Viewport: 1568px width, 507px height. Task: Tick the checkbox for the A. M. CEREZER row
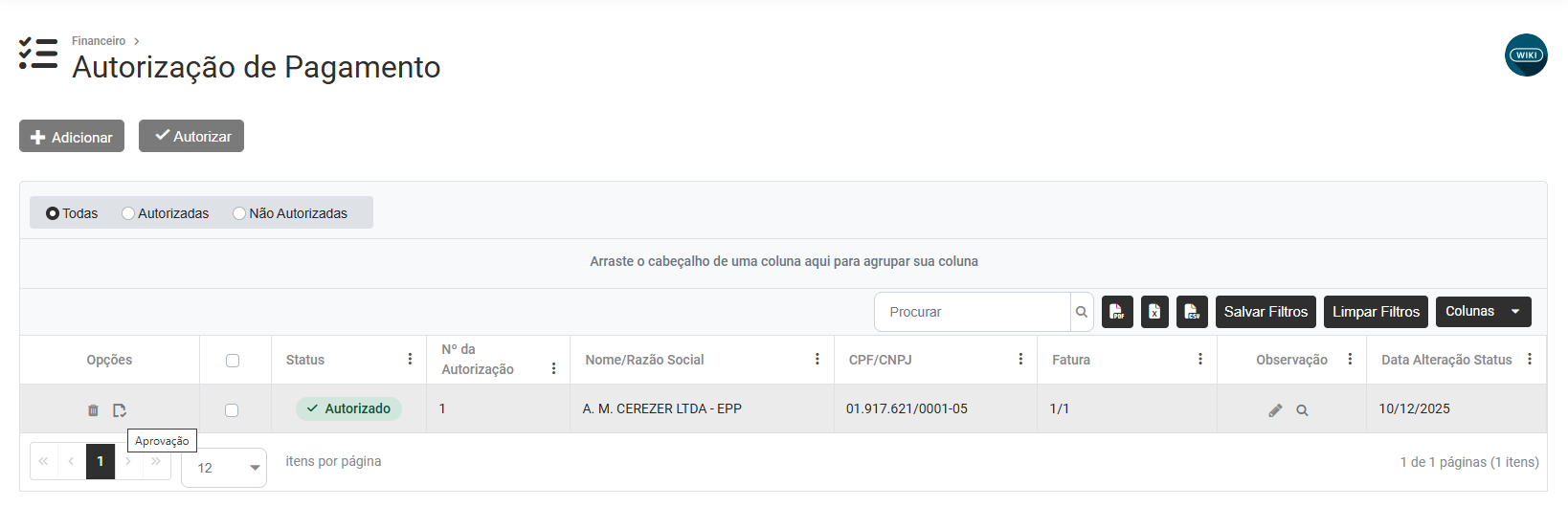click(x=232, y=410)
